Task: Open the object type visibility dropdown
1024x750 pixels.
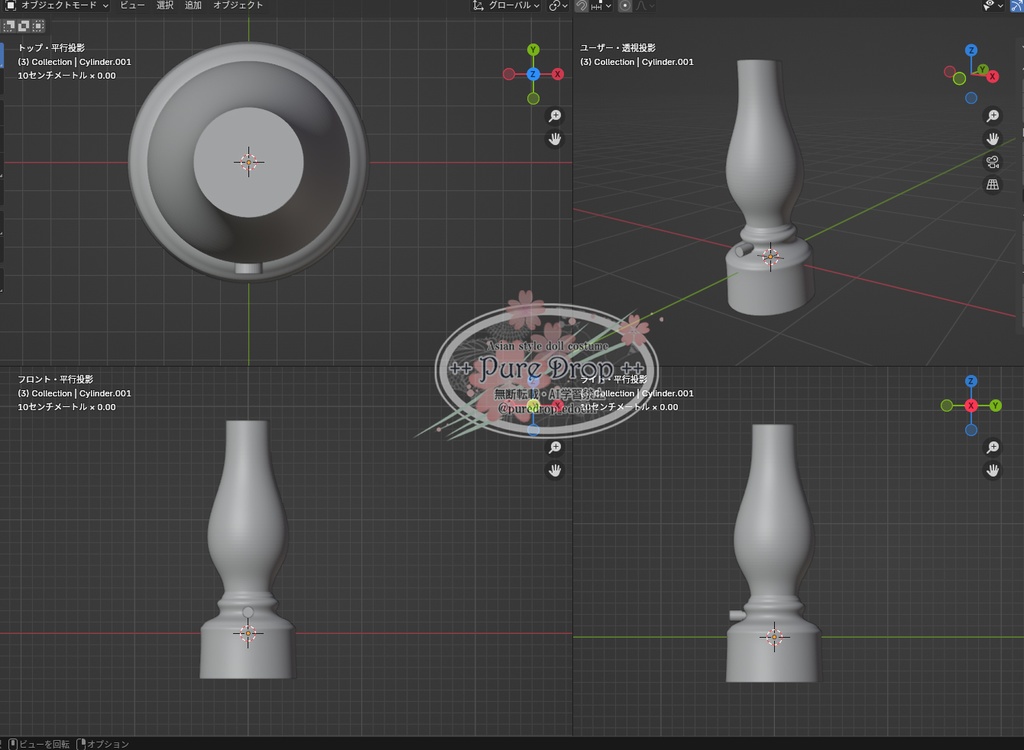Action: (x=993, y=5)
